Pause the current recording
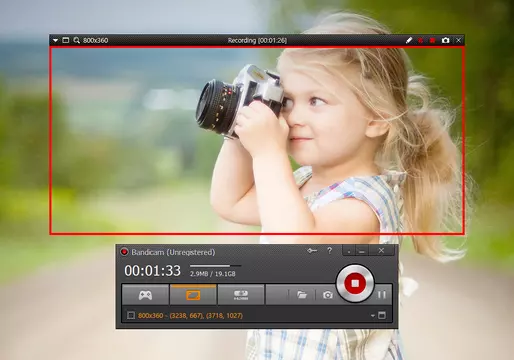This screenshot has width=514, height=360. 382,295
